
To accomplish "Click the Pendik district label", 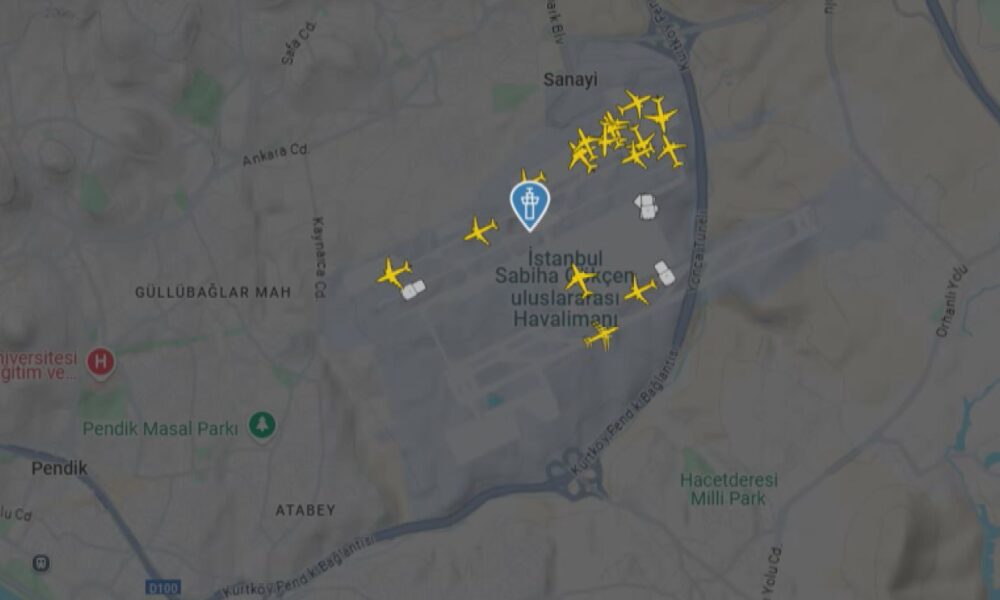I will tap(59, 469).
